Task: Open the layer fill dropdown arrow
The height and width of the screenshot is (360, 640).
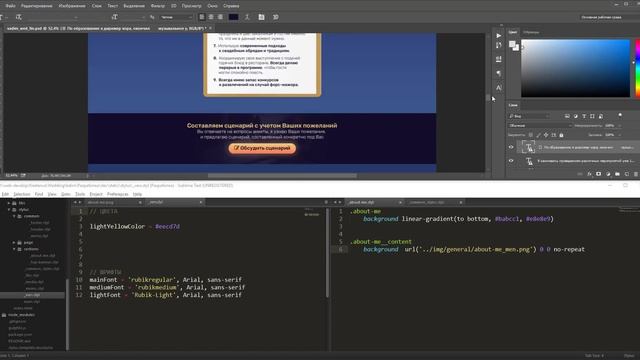Action: tap(619, 135)
